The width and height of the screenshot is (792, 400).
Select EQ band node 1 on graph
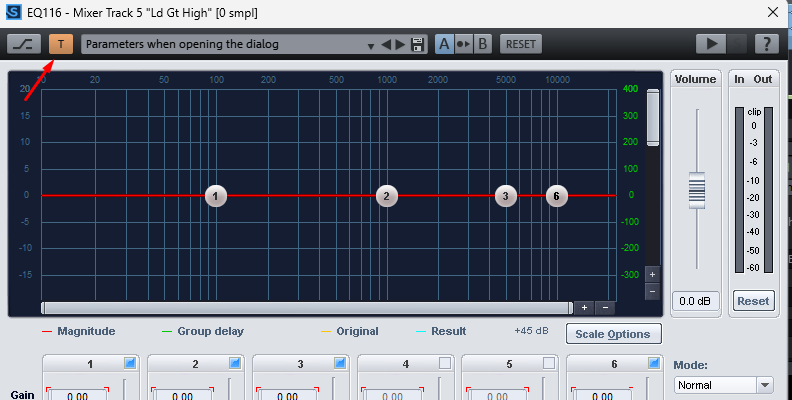216,196
